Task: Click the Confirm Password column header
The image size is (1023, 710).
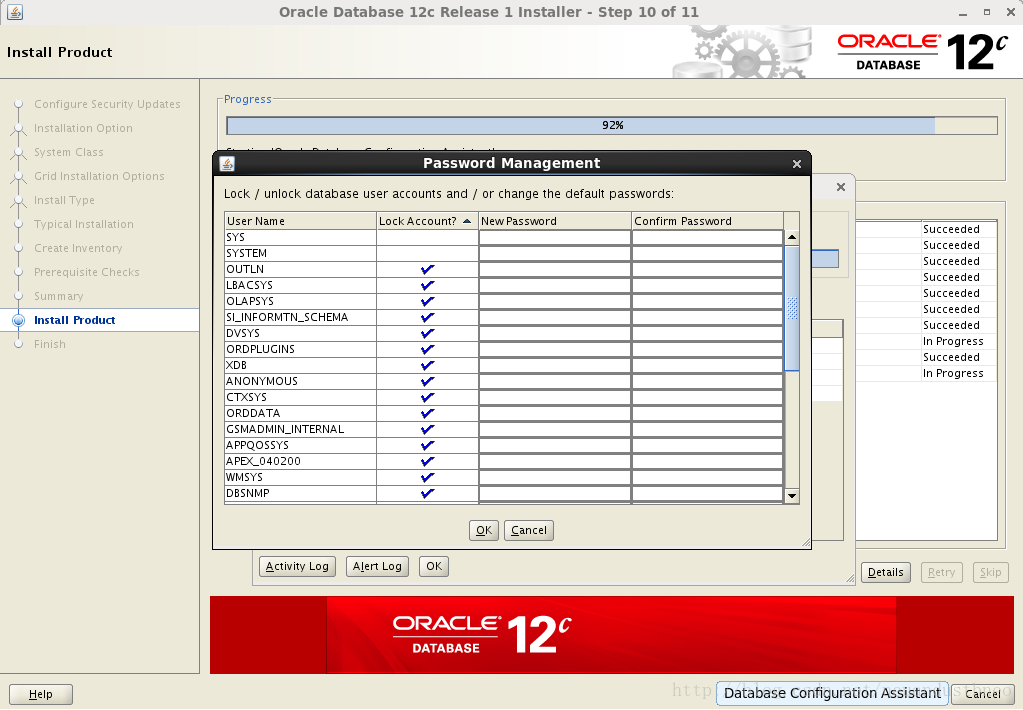Action: 708,221
